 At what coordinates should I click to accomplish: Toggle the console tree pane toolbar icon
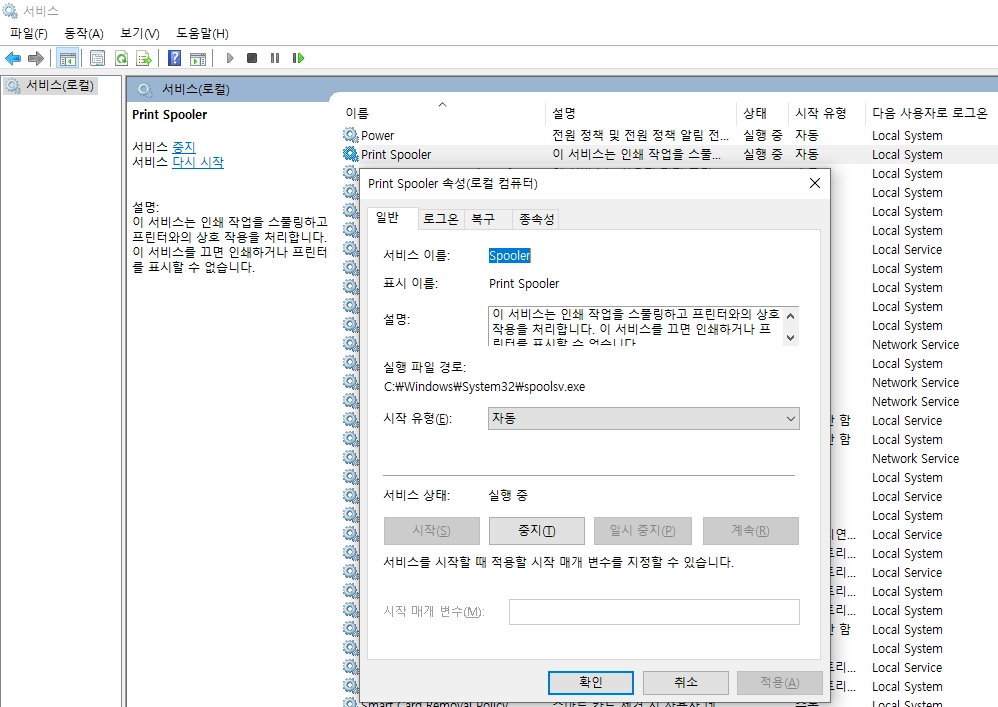tap(67, 59)
